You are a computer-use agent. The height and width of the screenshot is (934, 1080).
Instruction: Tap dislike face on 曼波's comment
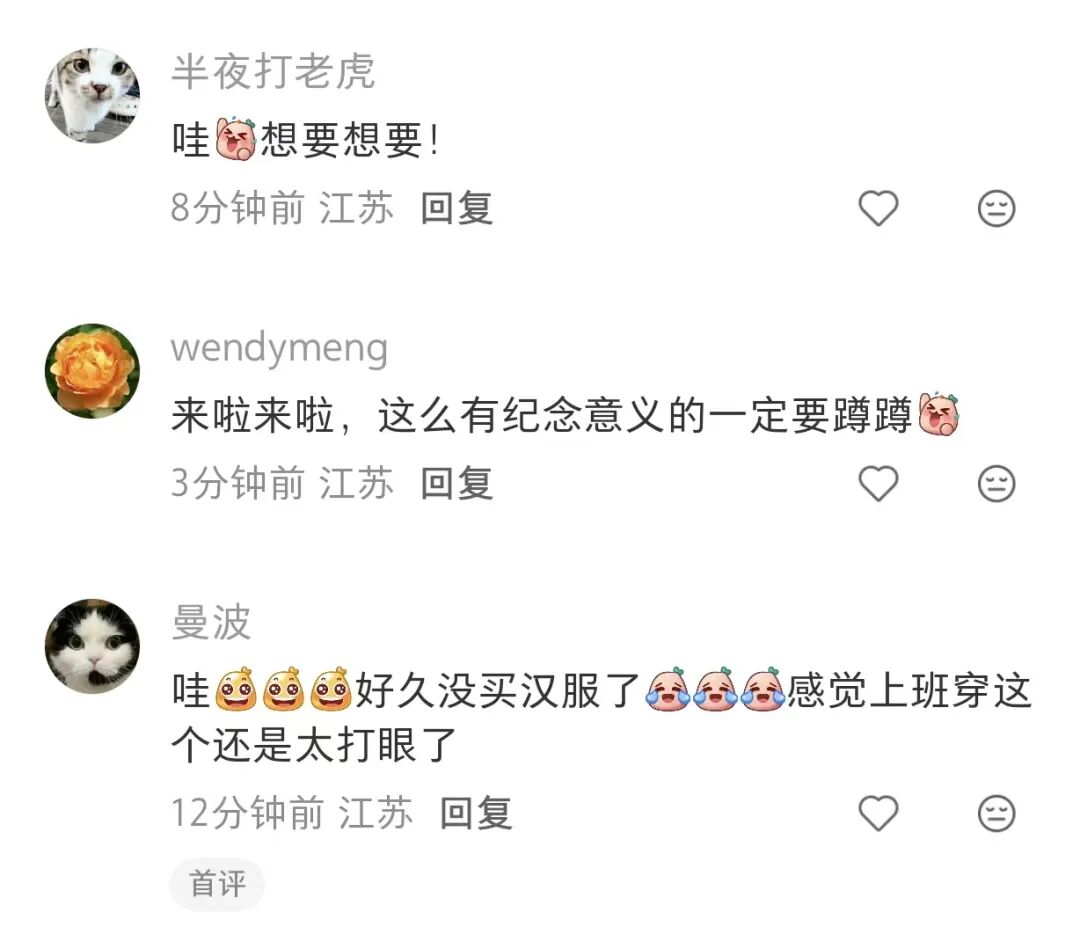tap(996, 813)
